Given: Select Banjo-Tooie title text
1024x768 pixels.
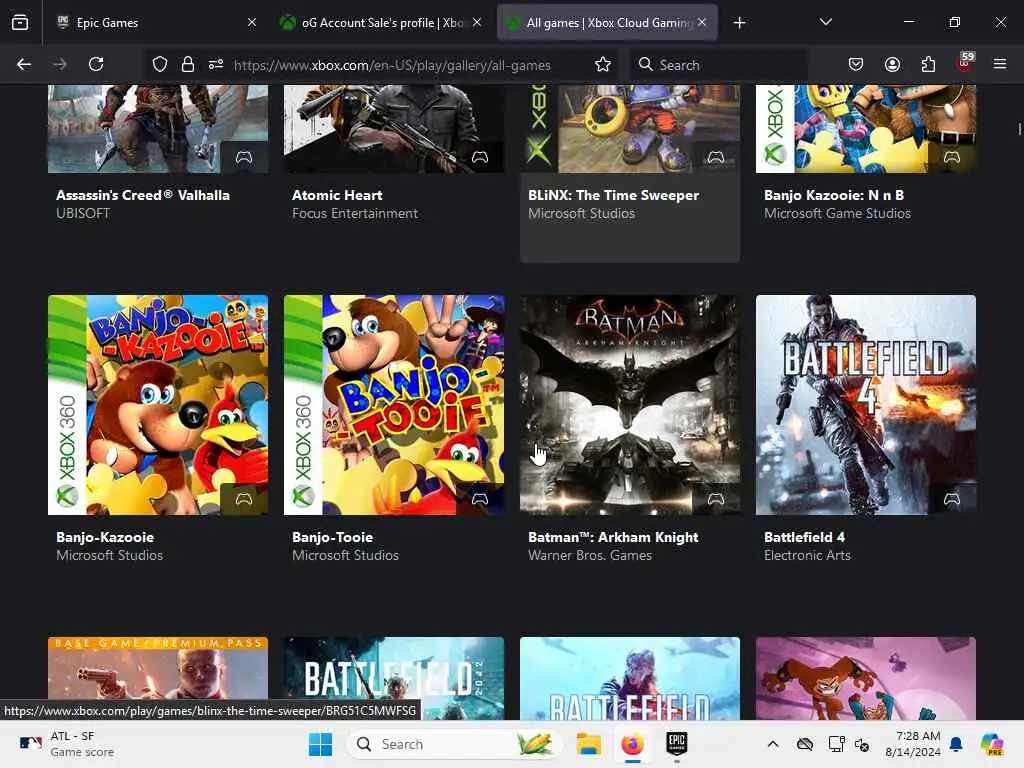Looking at the screenshot, I should coord(332,537).
